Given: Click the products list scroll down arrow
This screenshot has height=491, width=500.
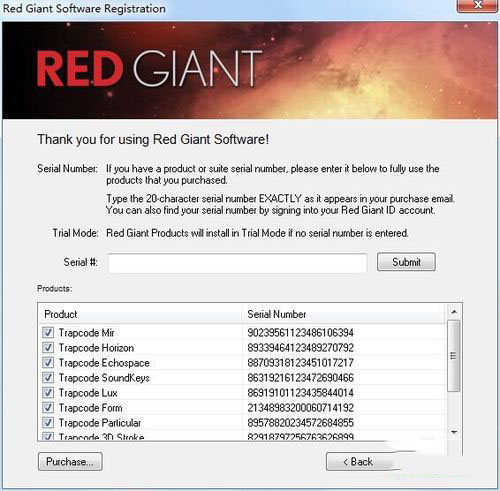Looking at the screenshot, I should pos(454,432).
